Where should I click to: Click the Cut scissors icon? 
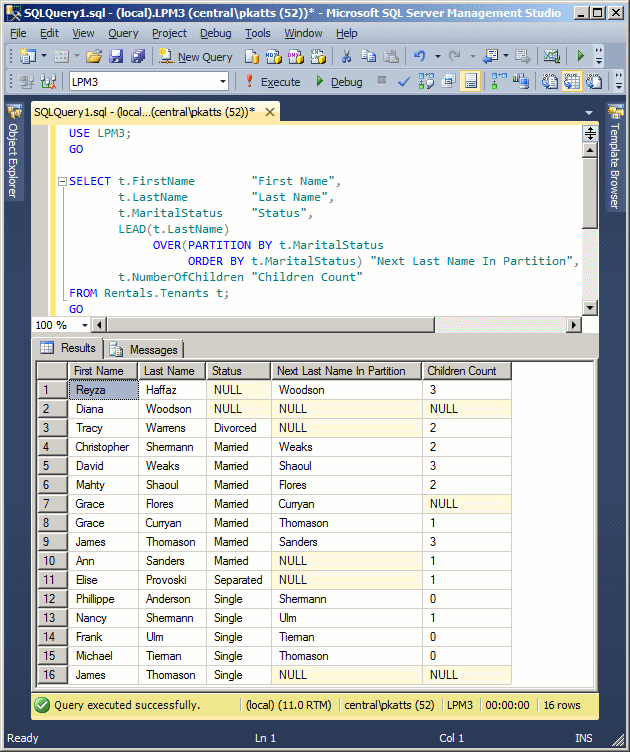point(346,57)
